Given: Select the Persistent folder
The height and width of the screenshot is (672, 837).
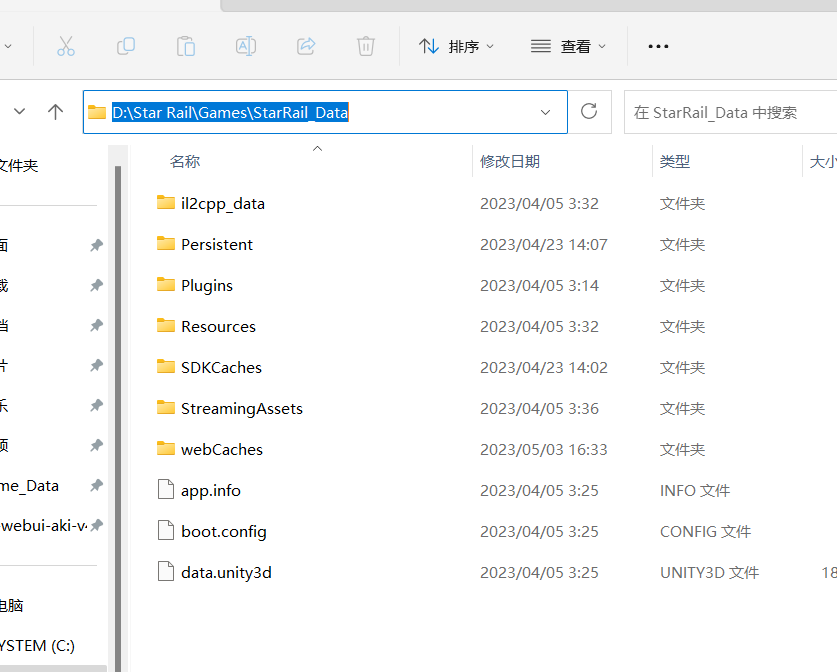Looking at the screenshot, I should 216,244.
